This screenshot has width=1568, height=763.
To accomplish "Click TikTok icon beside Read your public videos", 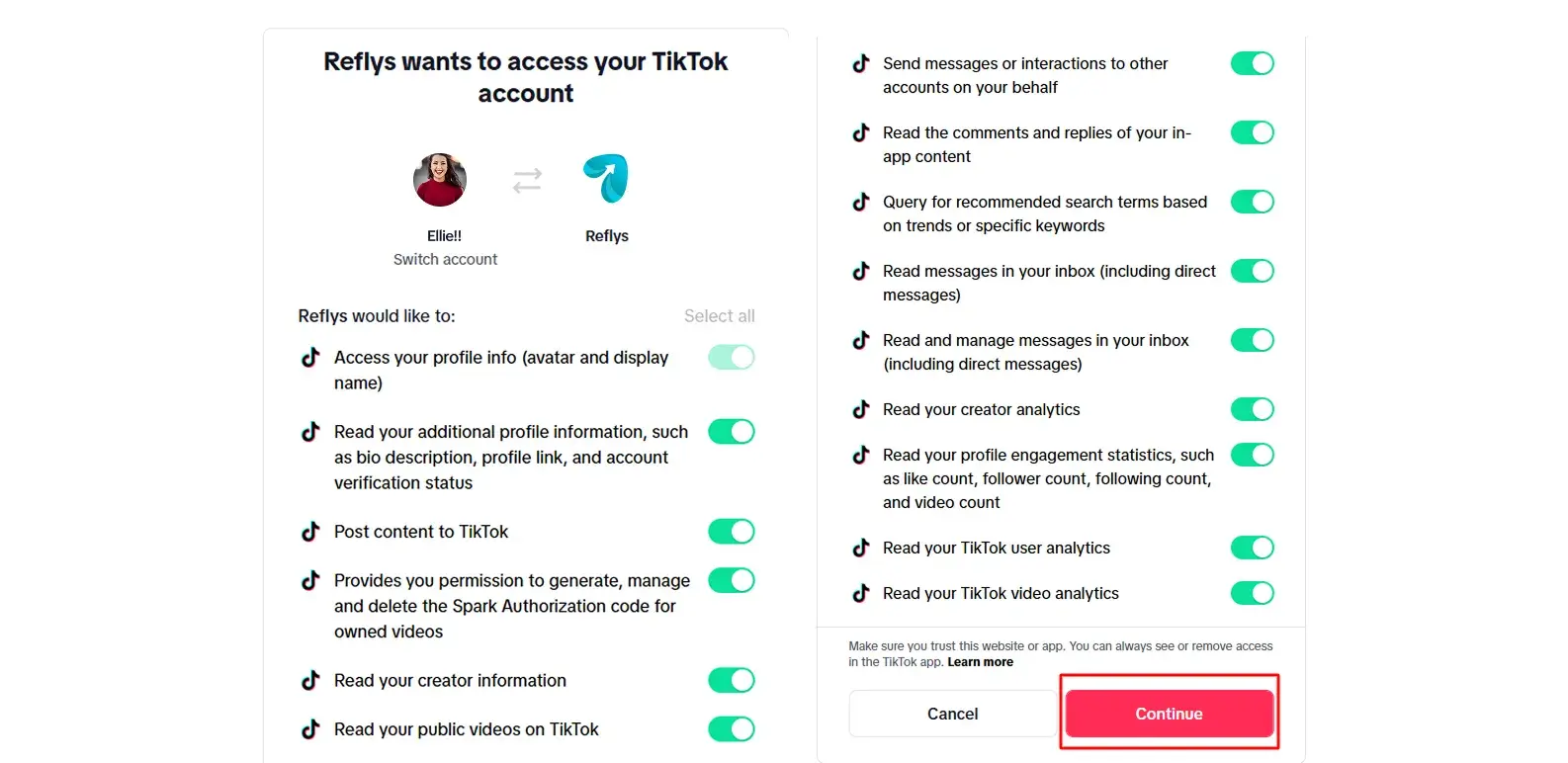I will 310,729.
